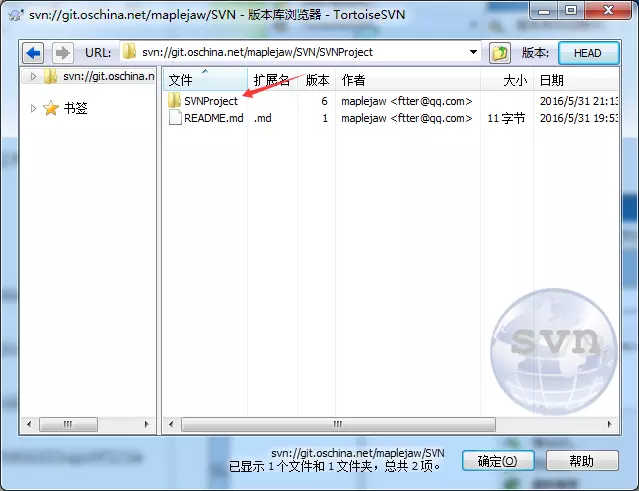Screen dimensions: 639x491
Task: Open help with the 帮助 button
Action: 582,461
